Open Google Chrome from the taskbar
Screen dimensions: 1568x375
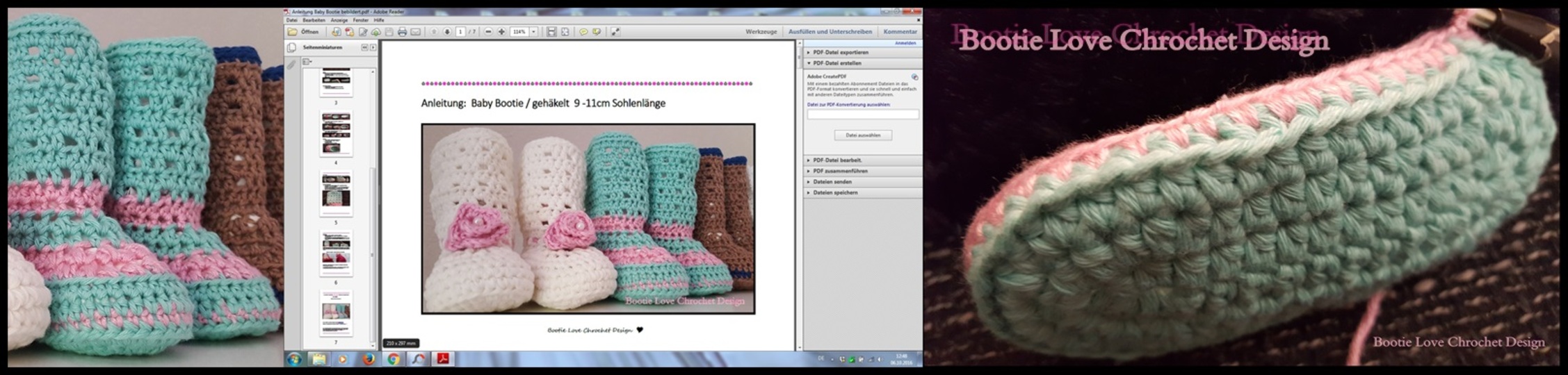click(393, 359)
